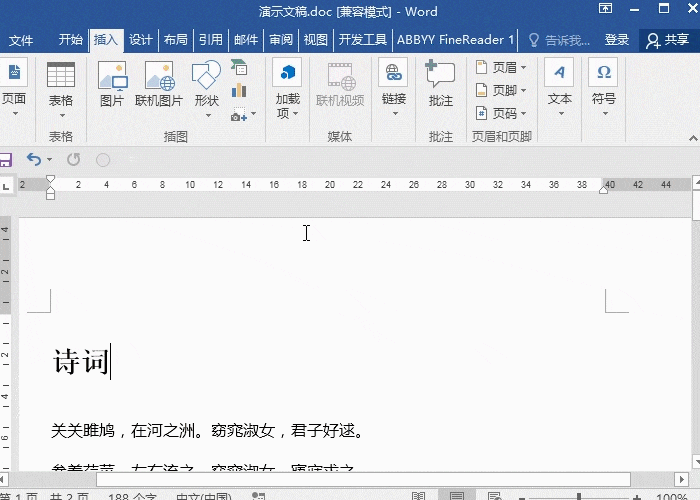Switch to the 引用 references tab
Viewport: 700px width, 500px height.
tap(211, 40)
